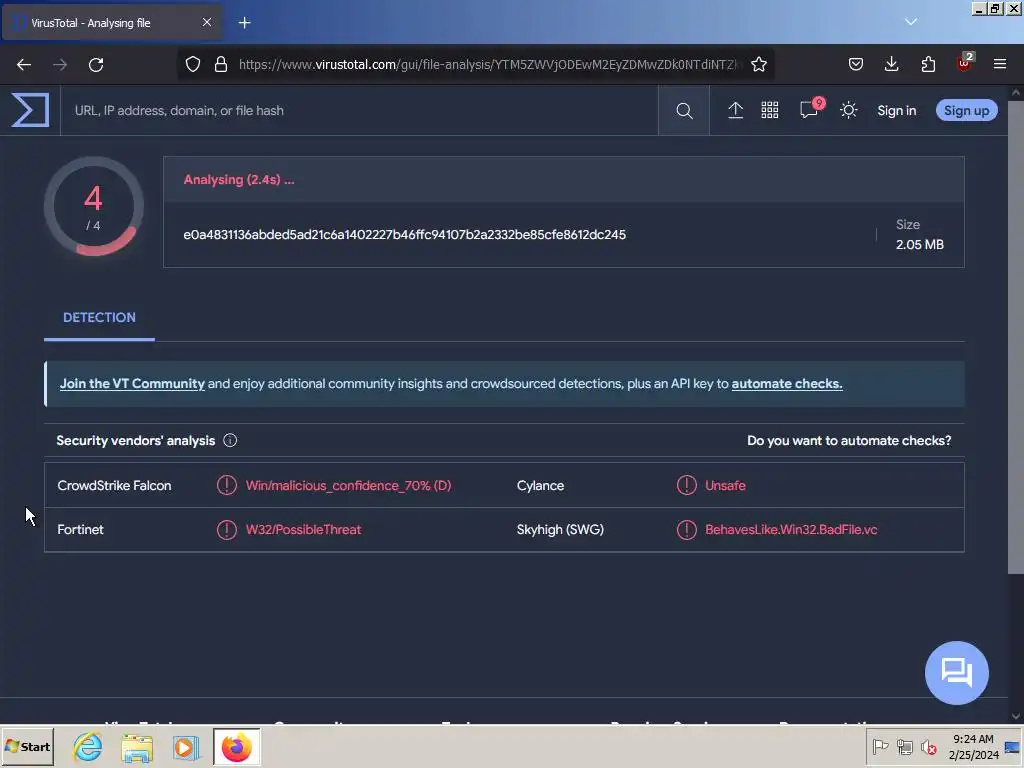Image resolution: width=1024 pixels, height=768 pixels.
Task: Open media player taskbar icon
Action: pos(185,747)
